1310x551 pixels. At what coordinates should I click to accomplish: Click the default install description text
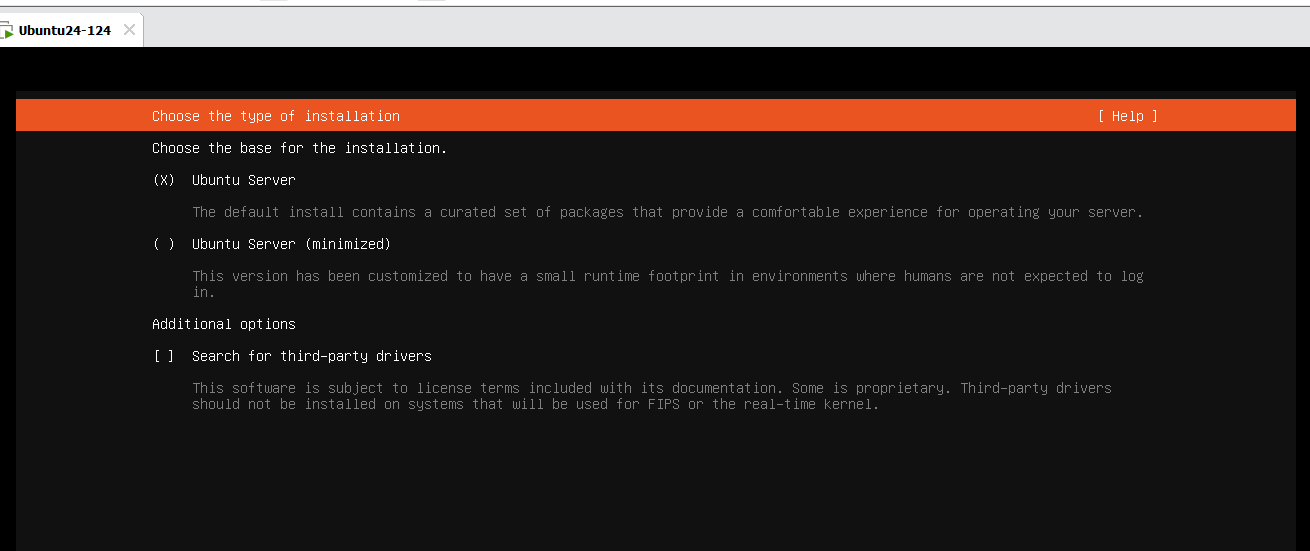point(667,212)
